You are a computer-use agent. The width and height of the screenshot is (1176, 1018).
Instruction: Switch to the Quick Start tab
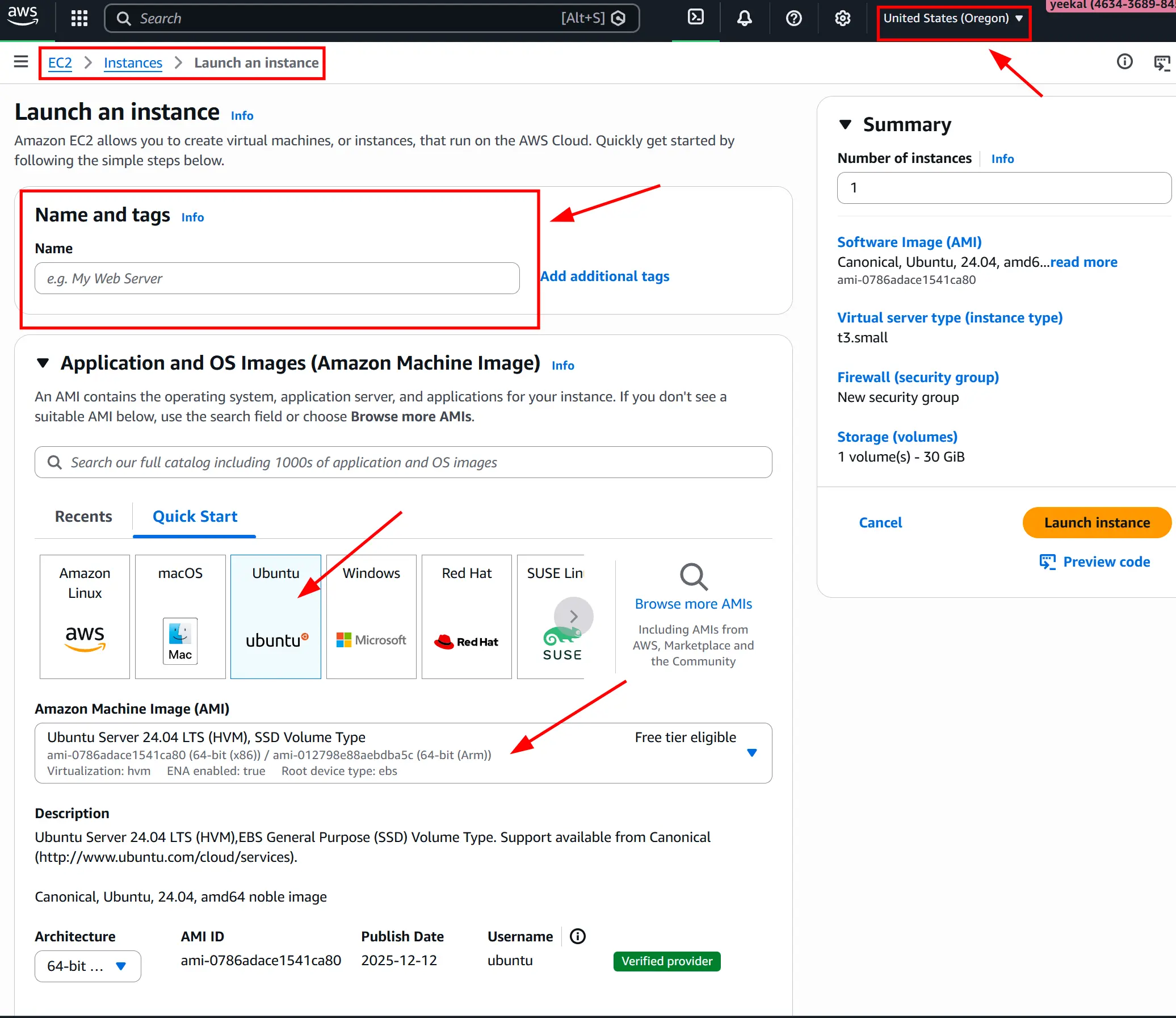(195, 516)
